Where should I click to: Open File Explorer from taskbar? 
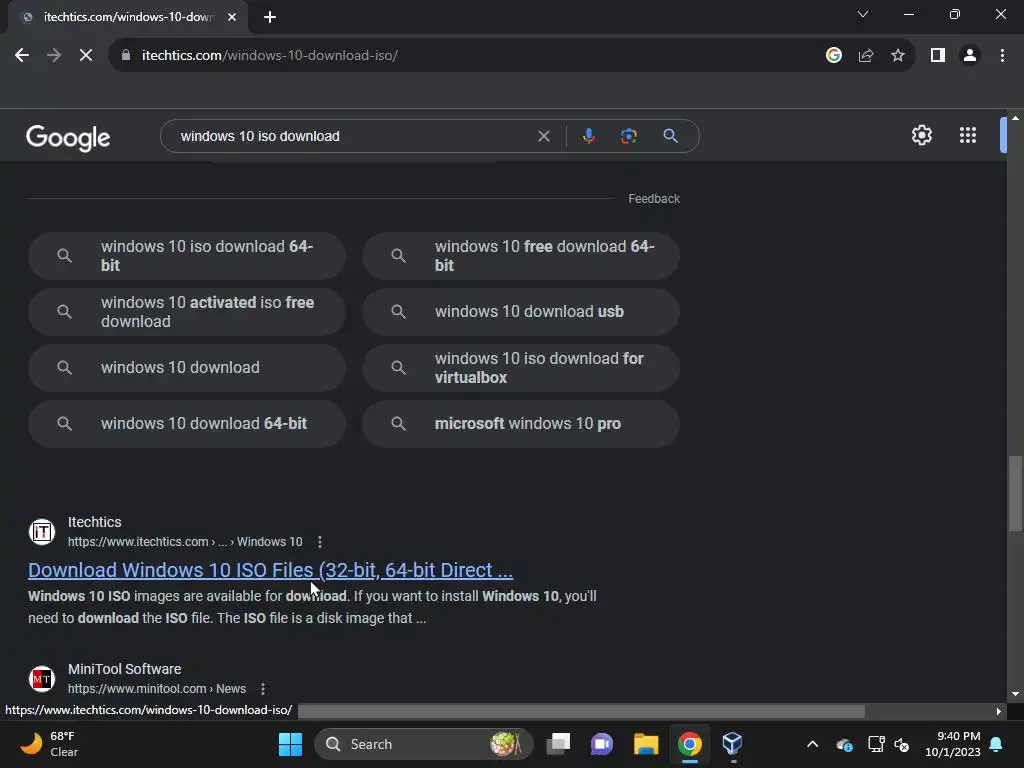pos(646,744)
